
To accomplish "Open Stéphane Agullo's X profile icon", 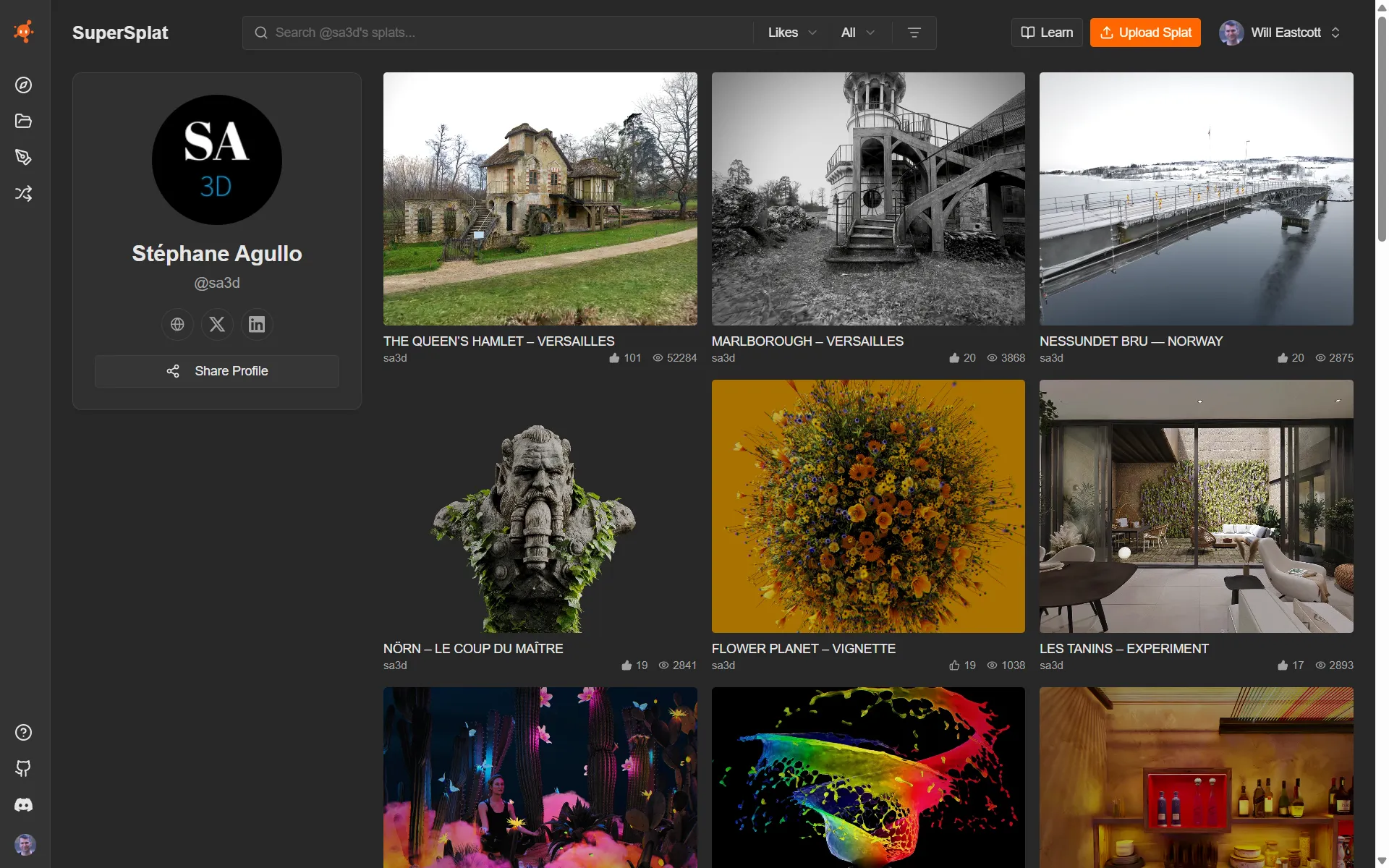I will [x=217, y=324].
